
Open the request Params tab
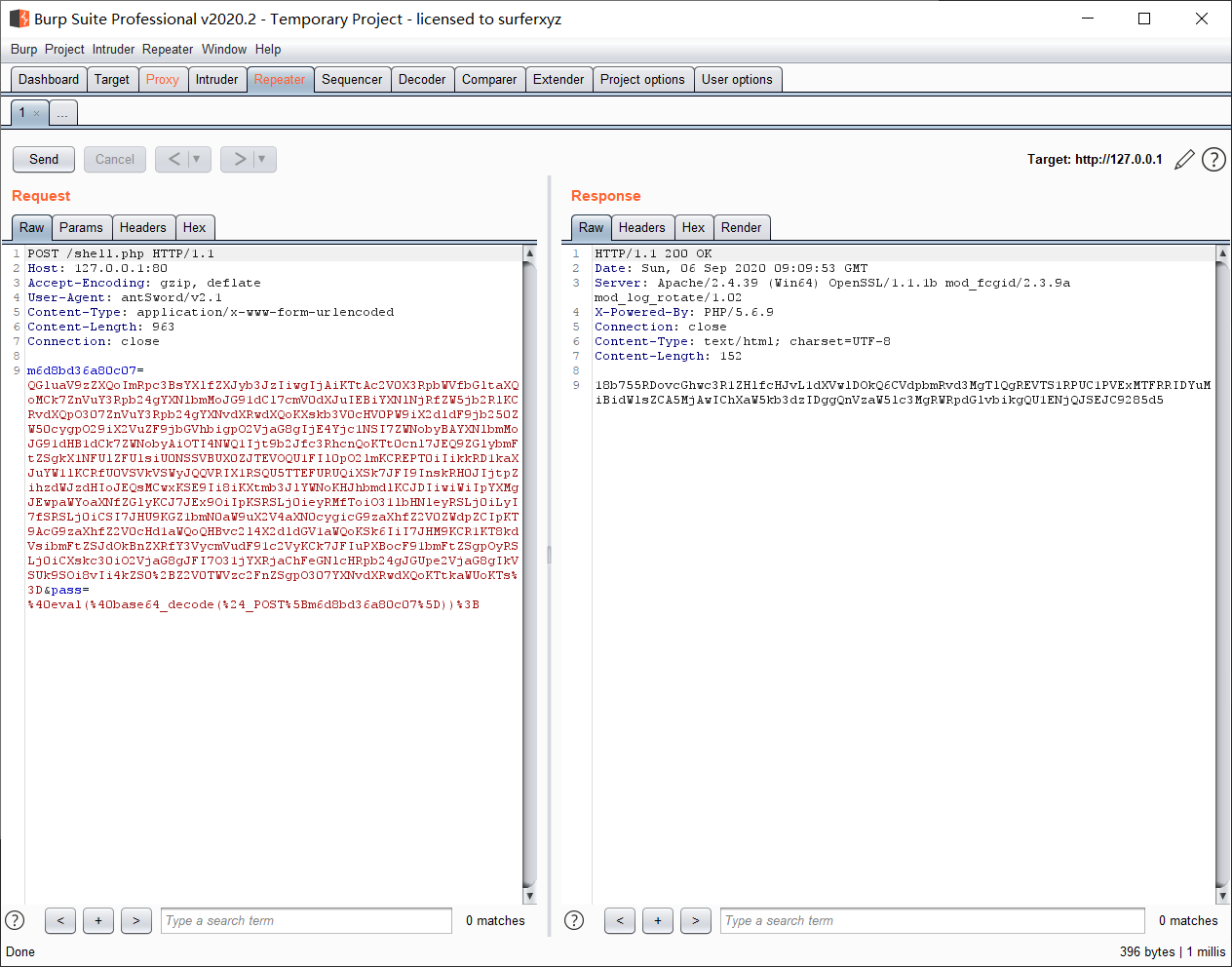pyautogui.click(x=81, y=228)
